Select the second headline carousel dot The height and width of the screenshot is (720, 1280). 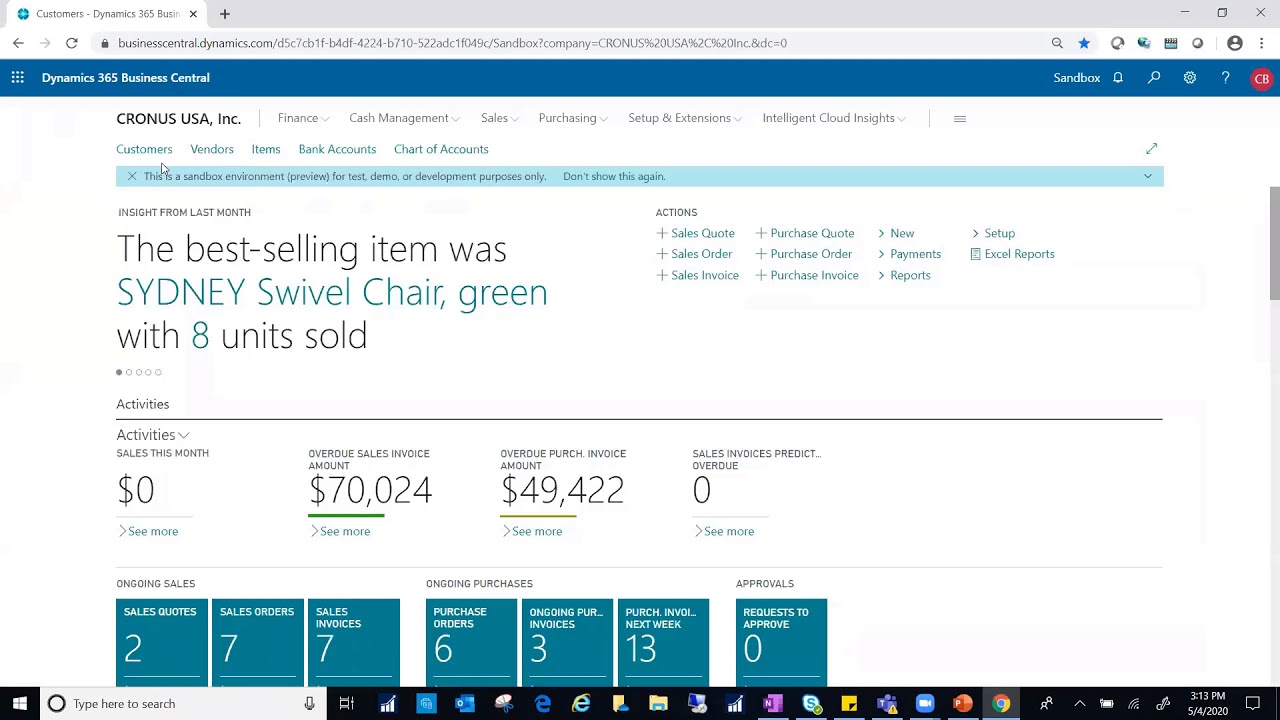(129, 372)
